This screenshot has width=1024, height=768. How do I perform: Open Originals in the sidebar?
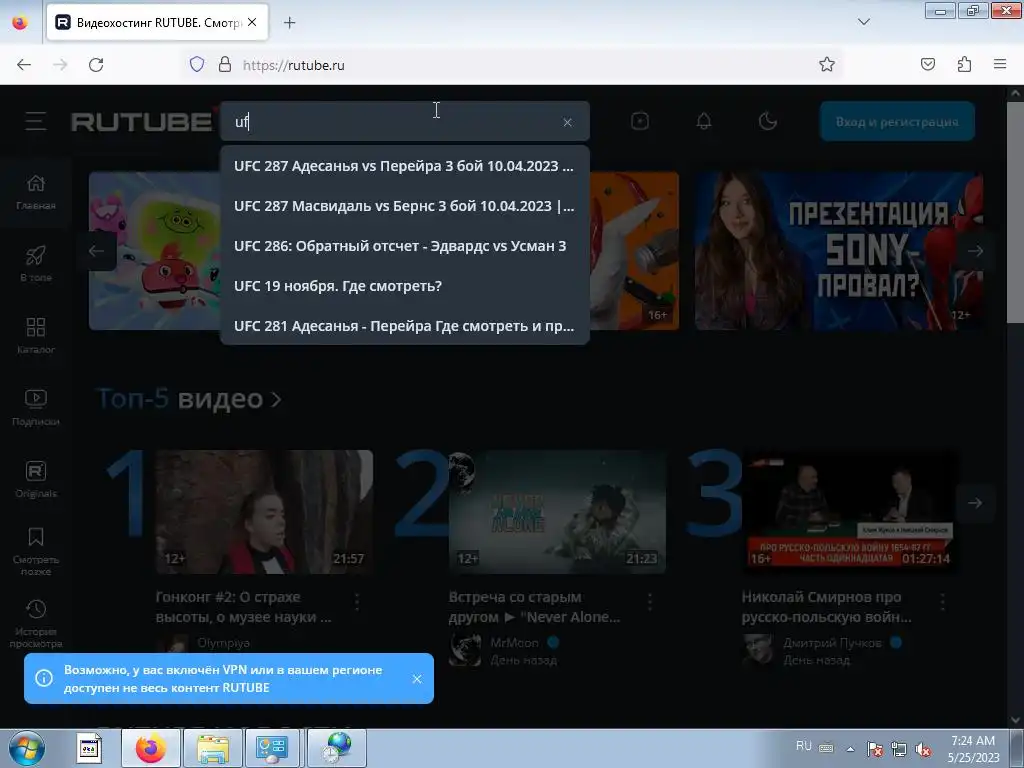[36, 479]
